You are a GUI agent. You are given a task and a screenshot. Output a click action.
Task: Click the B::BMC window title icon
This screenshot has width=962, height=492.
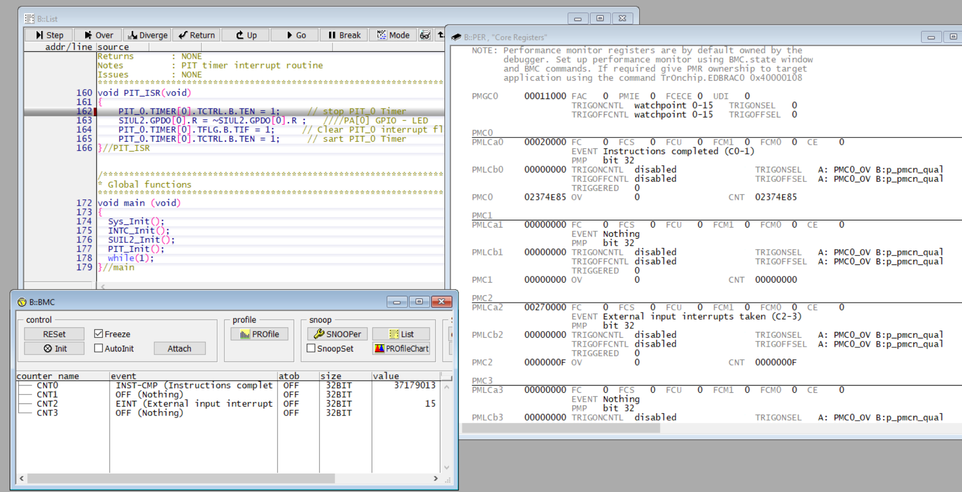[22, 302]
